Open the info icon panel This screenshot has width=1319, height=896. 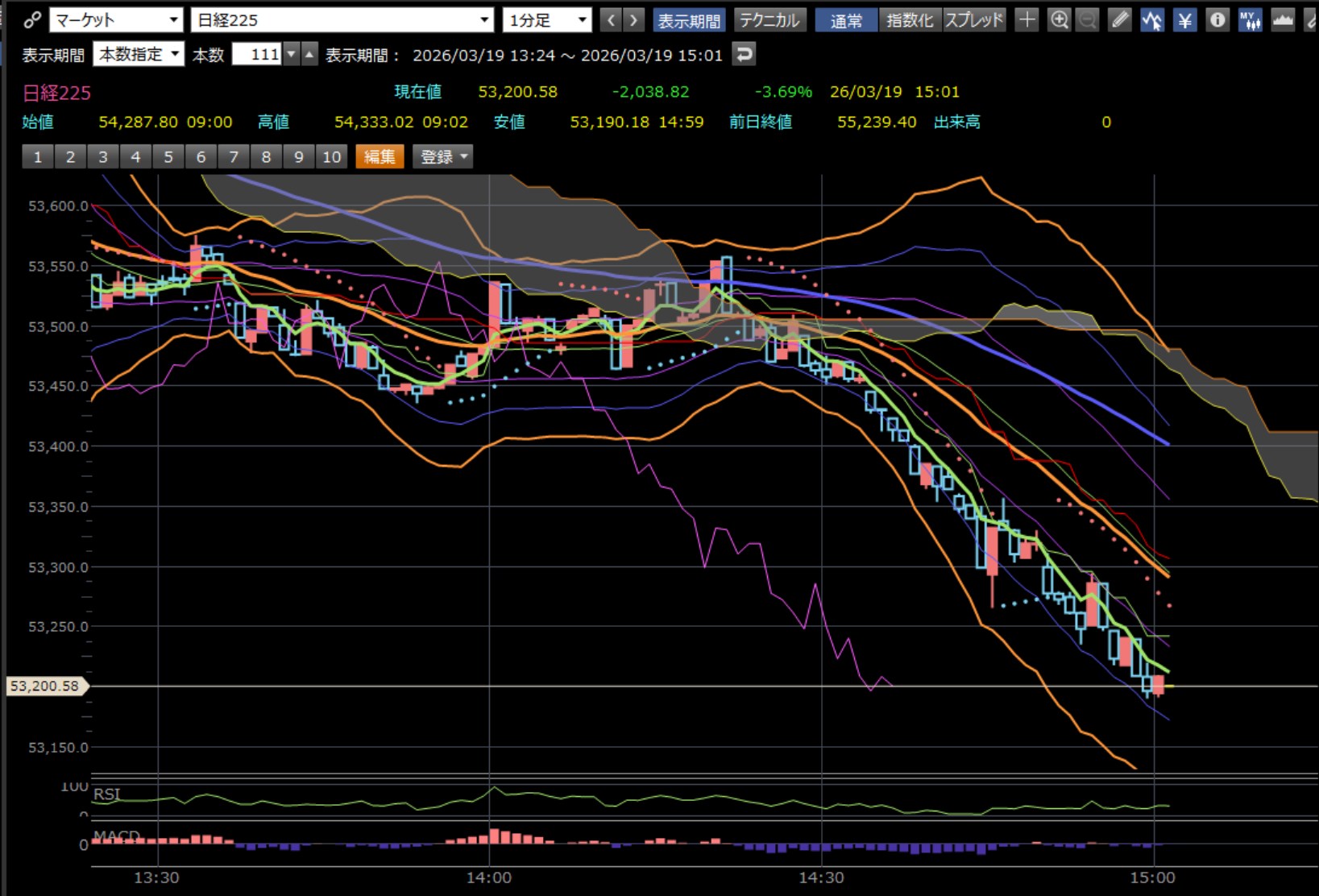tap(1217, 20)
